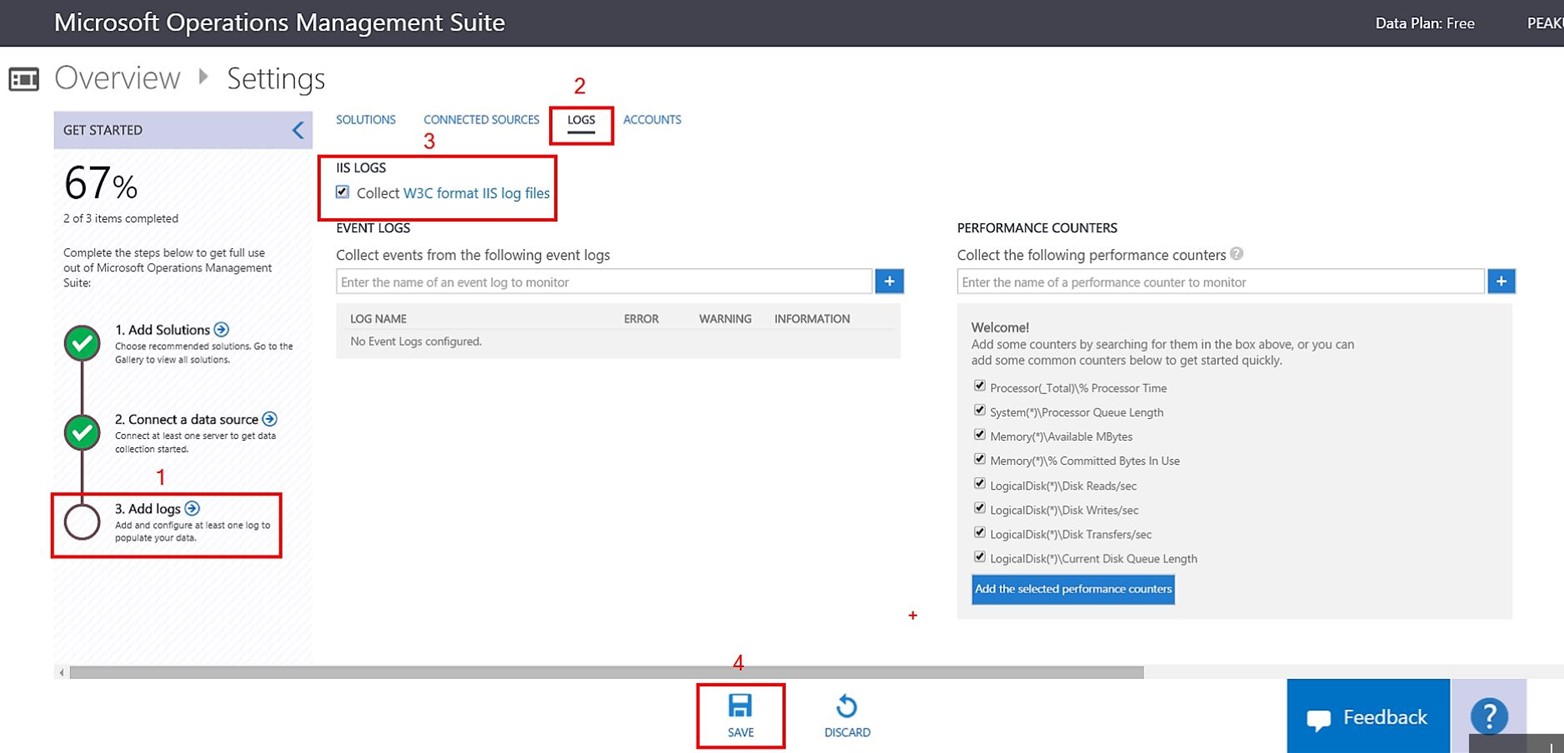Open the W3C format IIS log files link
The width and height of the screenshot is (1564, 753).
[477, 193]
